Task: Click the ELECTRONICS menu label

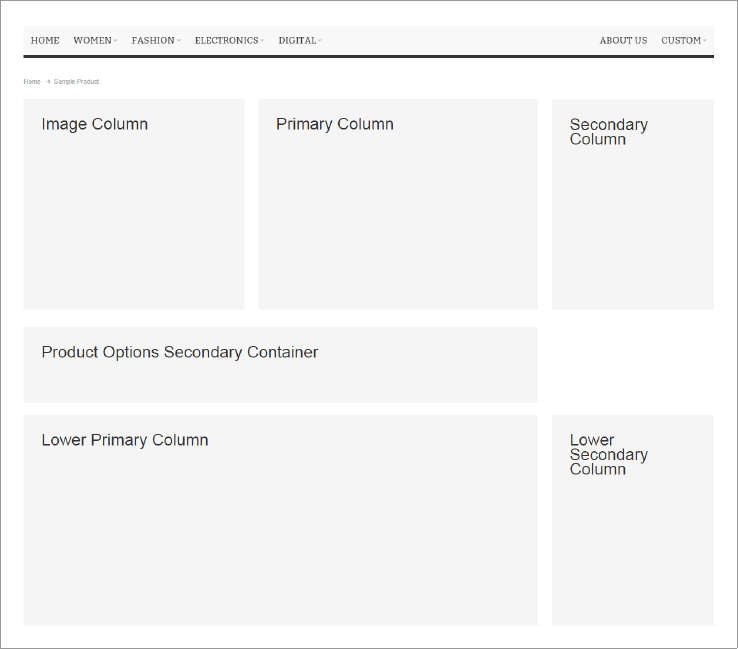Action: point(226,41)
